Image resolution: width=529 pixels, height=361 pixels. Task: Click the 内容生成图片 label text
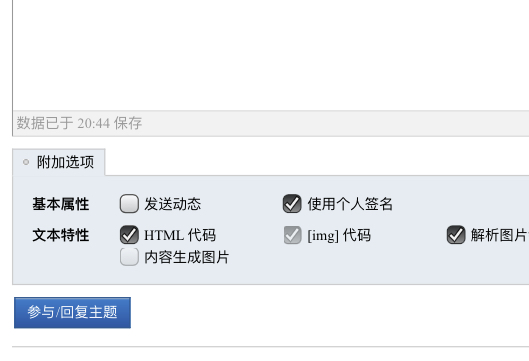(x=187, y=257)
